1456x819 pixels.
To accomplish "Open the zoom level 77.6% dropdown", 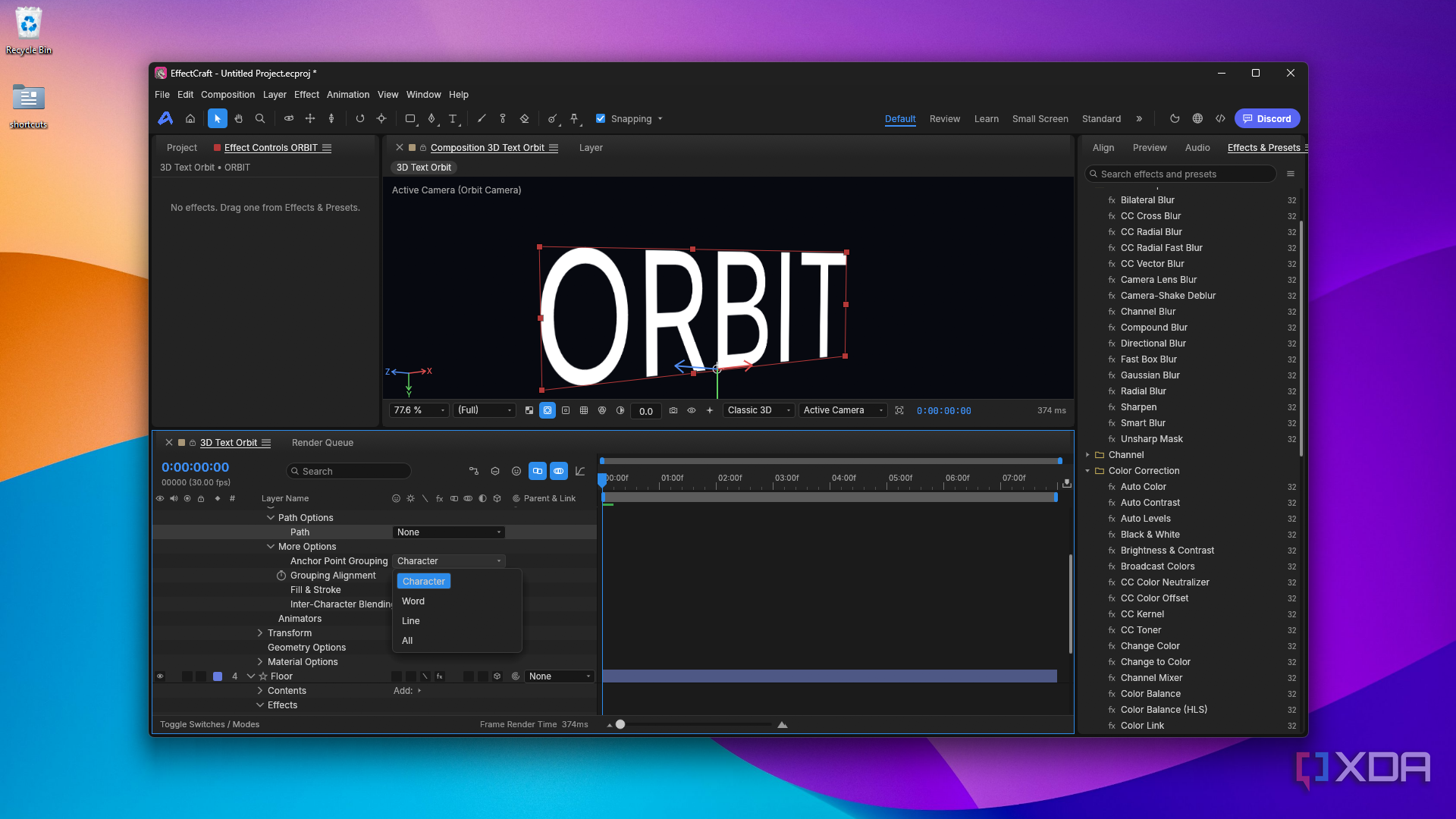I will [419, 410].
